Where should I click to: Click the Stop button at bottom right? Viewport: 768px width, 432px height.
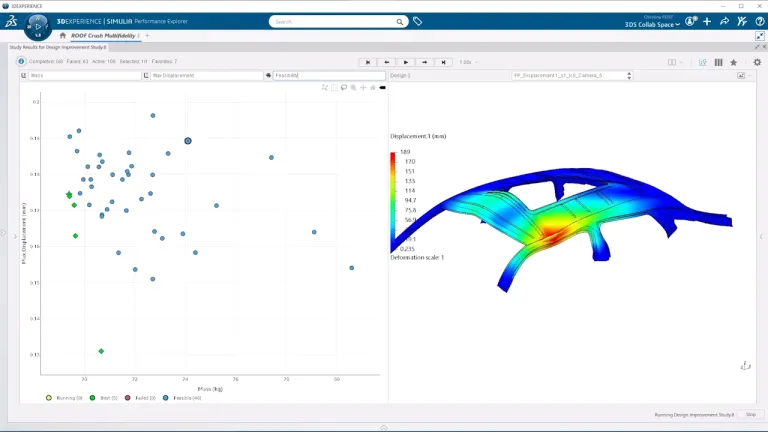(x=750, y=414)
